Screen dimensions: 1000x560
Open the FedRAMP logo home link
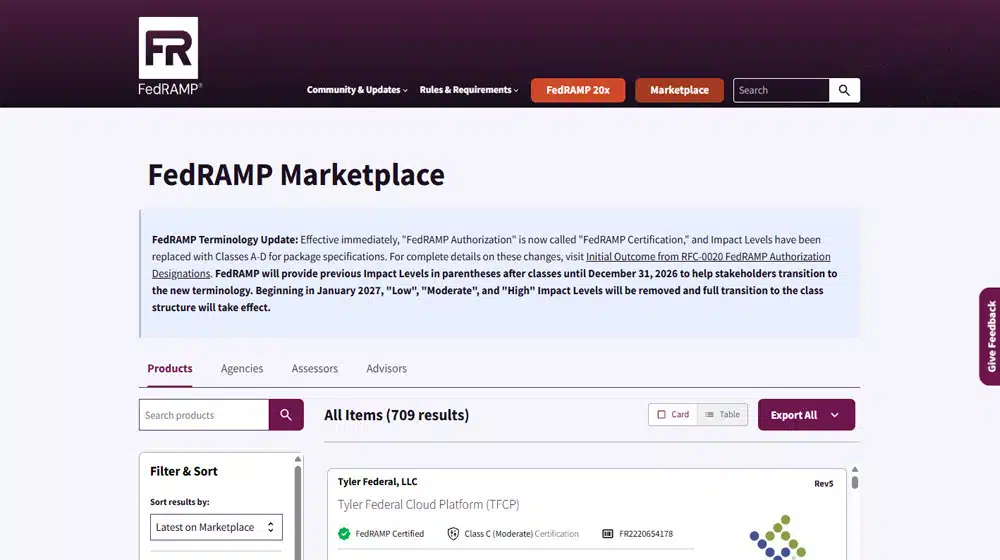[170, 57]
